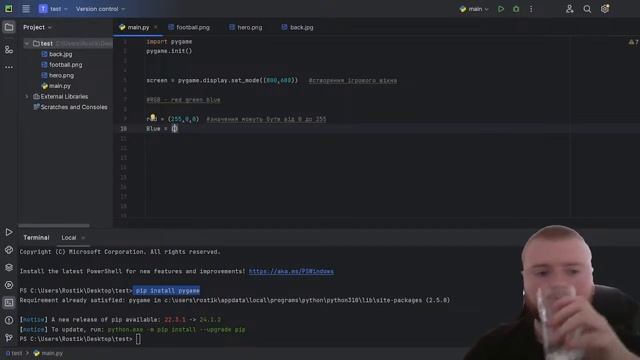
Task: Place cursor on the import pygame line
Action: coord(169,42)
